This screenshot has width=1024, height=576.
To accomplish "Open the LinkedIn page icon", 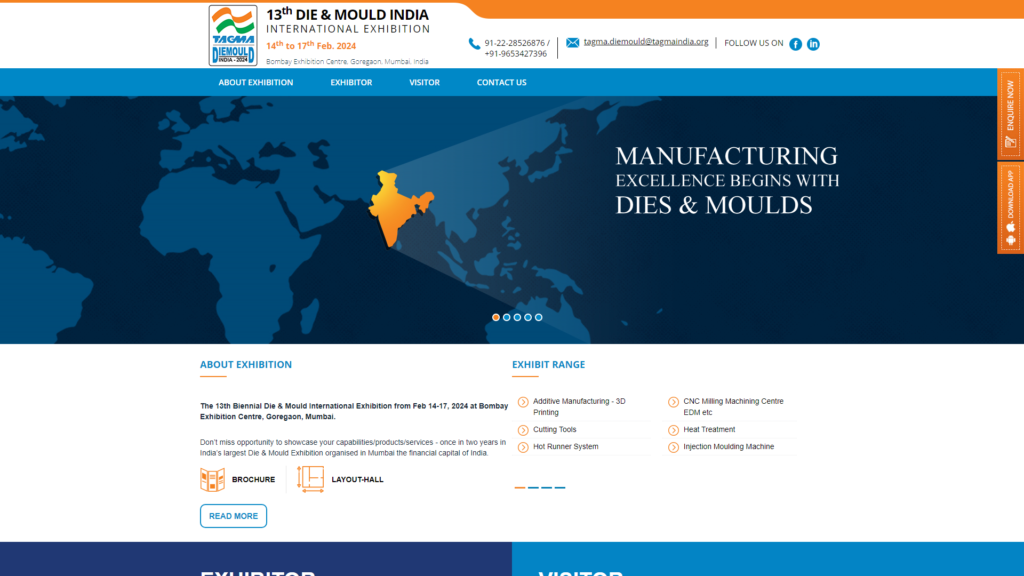I will pyautogui.click(x=813, y=44).
